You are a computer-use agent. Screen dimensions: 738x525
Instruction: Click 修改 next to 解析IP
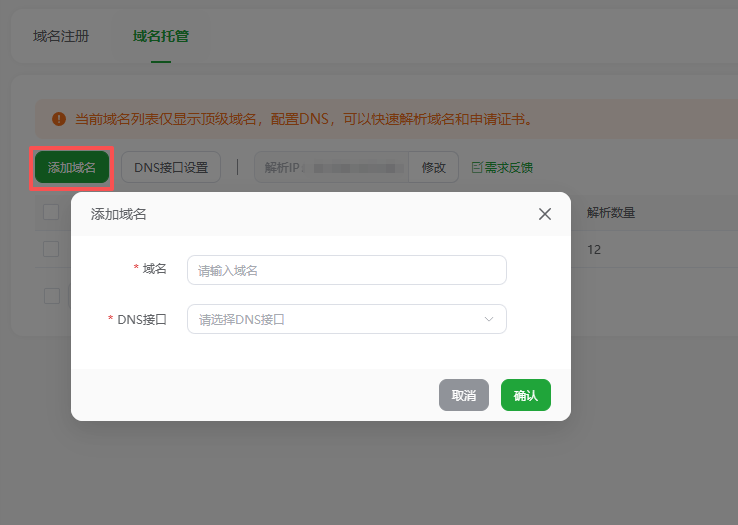click(433, 168)
